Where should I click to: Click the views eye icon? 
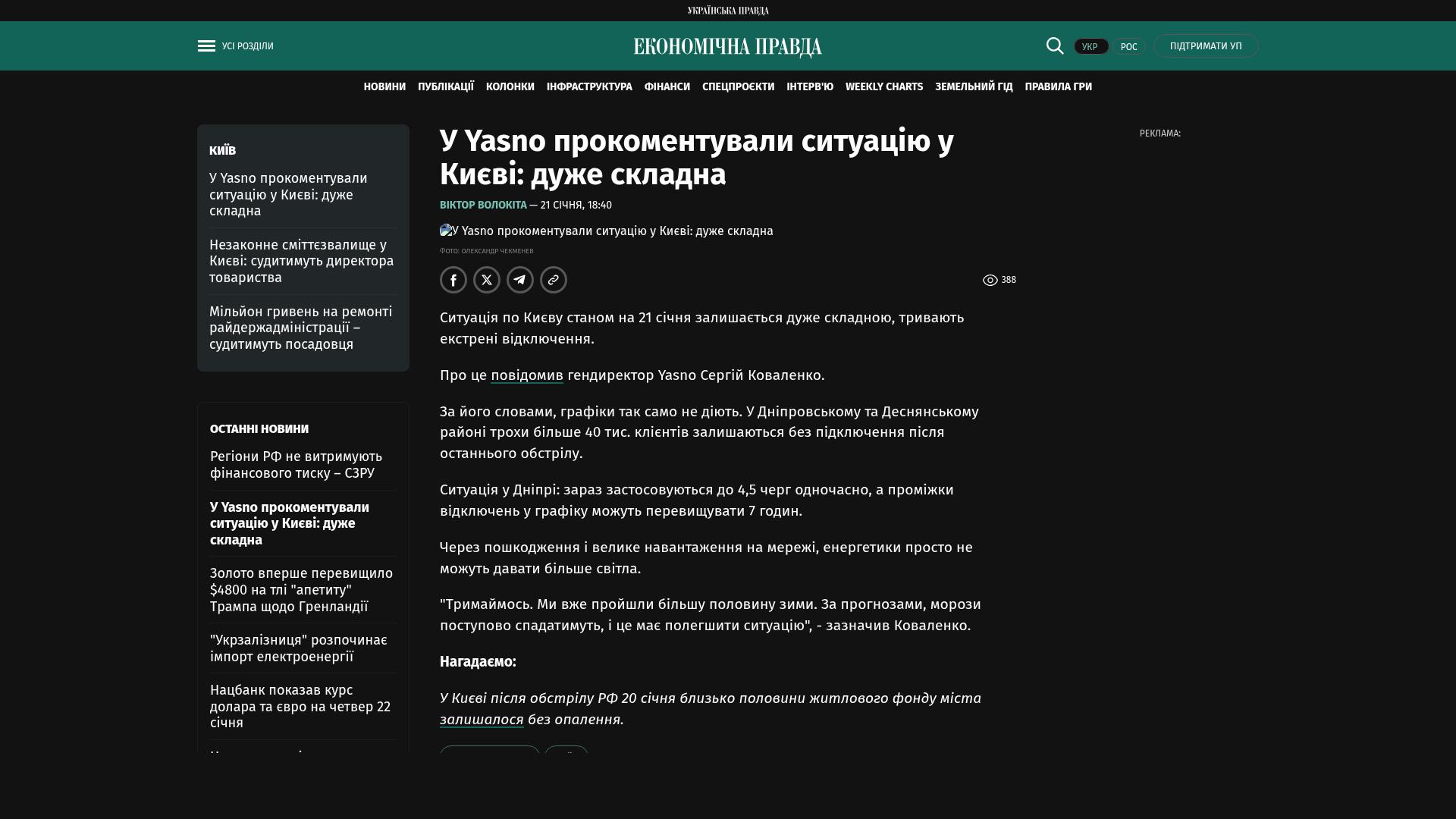click(x=990, y=281)
